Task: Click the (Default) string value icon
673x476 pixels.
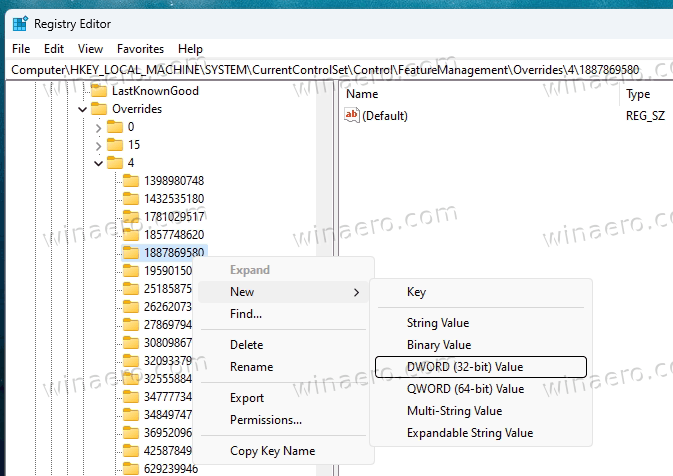Action: coord(352,115)
